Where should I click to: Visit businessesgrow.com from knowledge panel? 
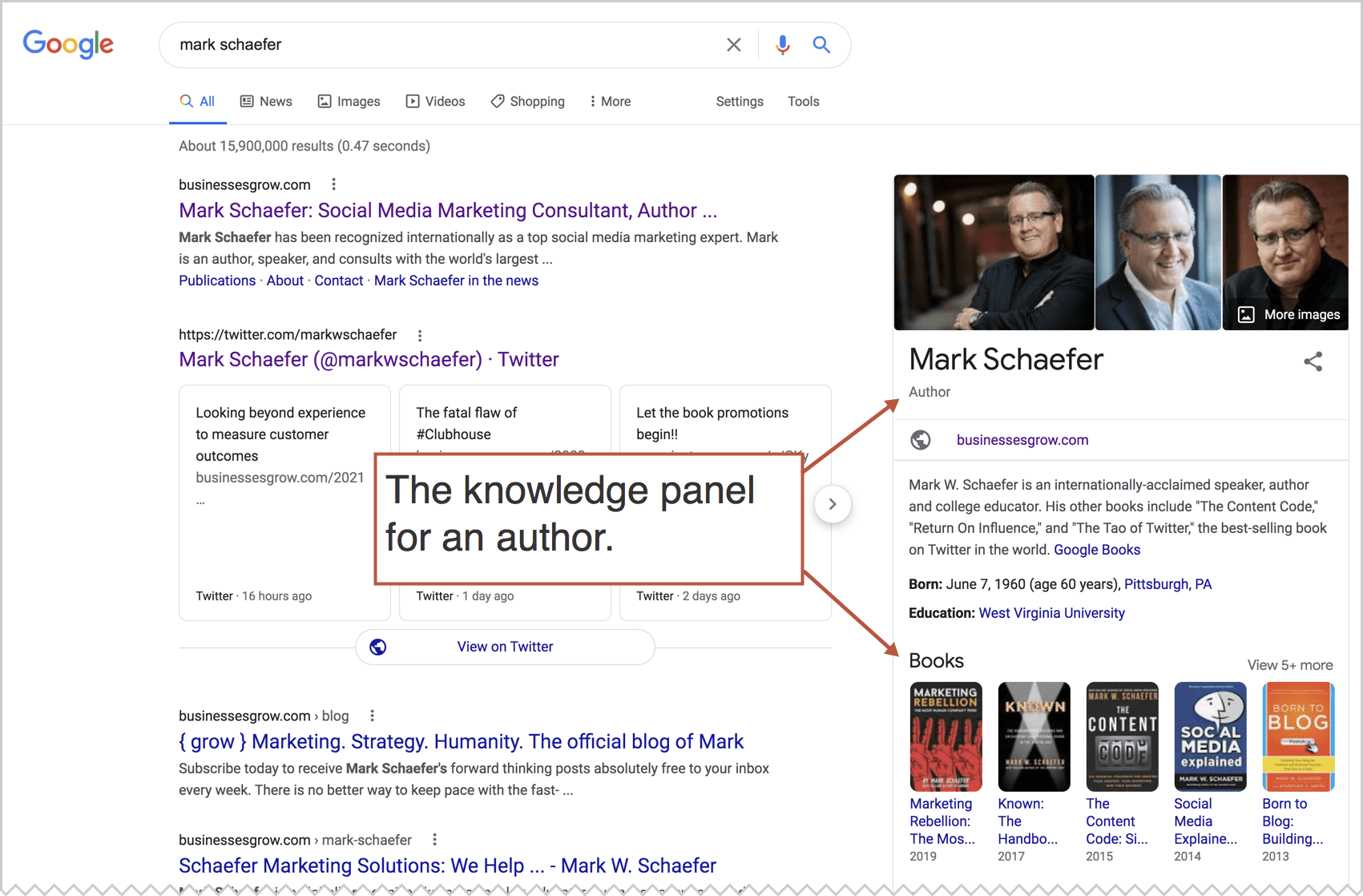coord(1022,440)
